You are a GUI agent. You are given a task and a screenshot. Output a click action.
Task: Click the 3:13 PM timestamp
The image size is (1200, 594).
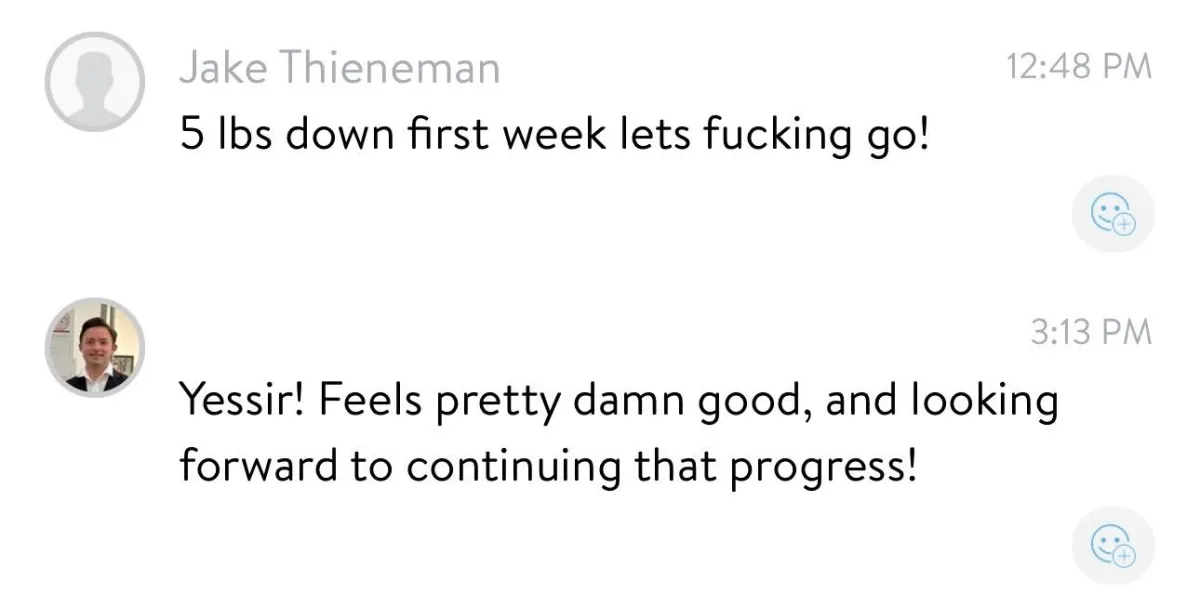[x=1091, y=332]
